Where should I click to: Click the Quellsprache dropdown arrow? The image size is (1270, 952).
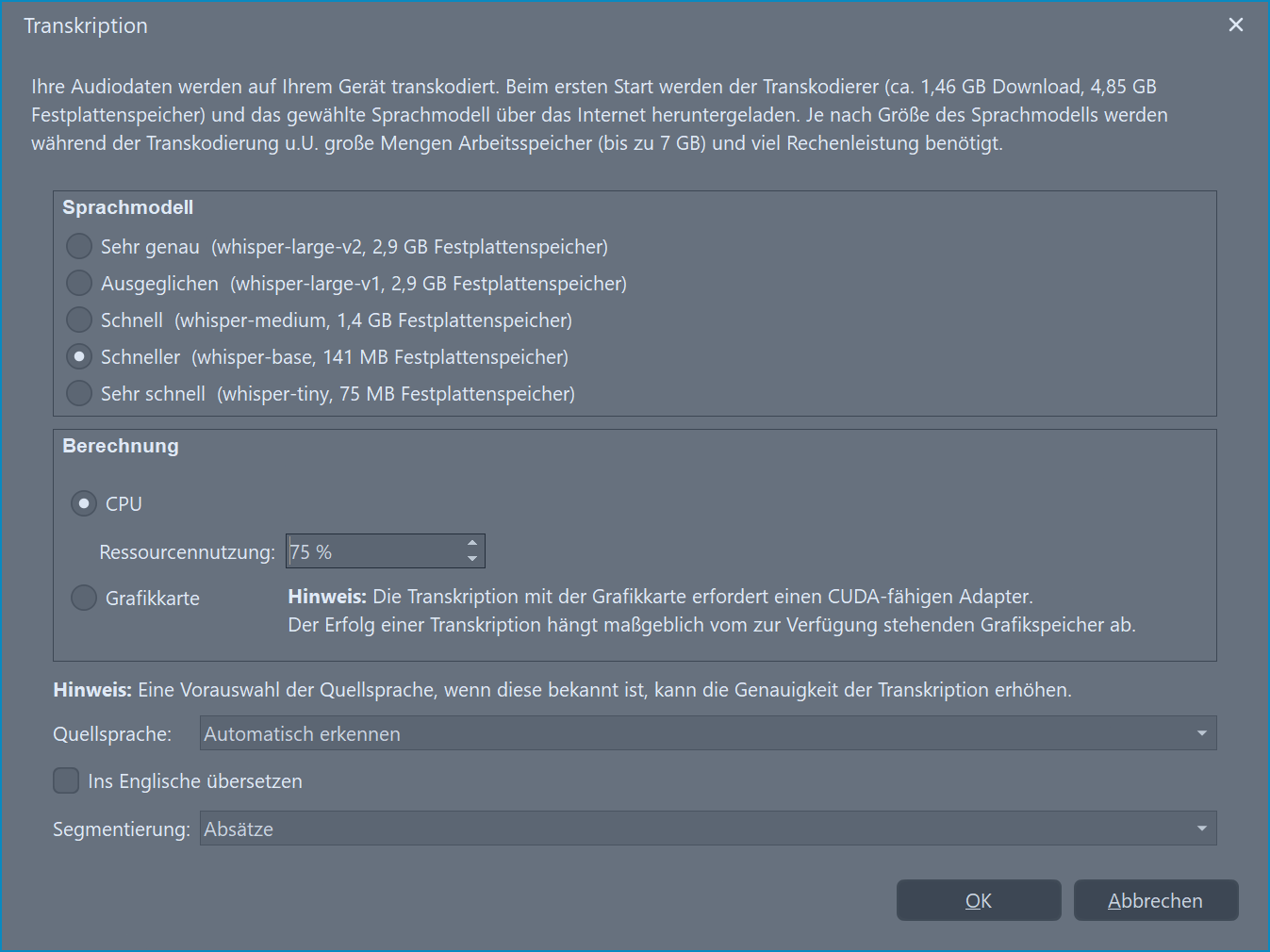click(1201, 734)
